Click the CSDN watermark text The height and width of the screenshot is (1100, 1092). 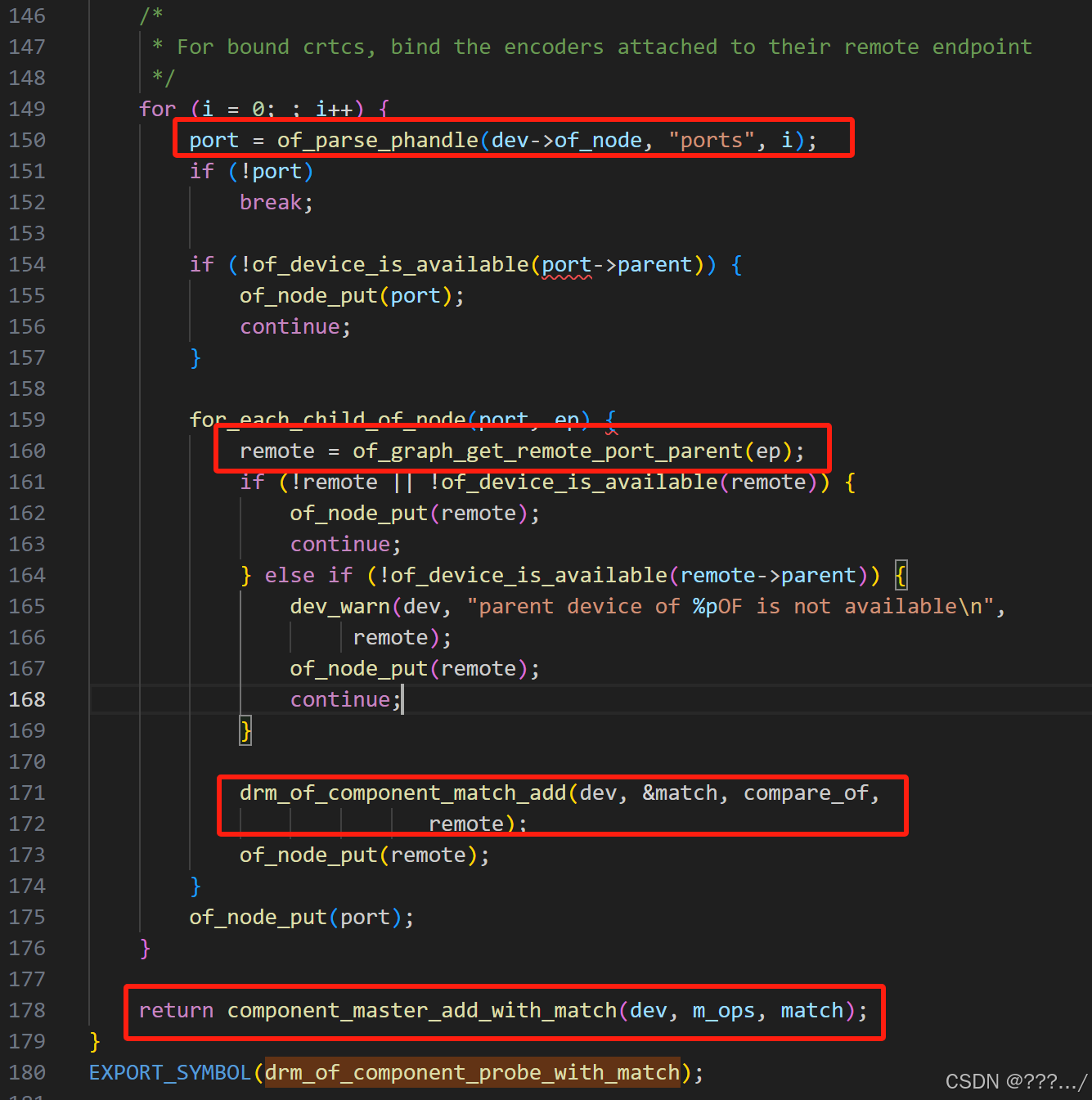(x=1014, y=1081)
